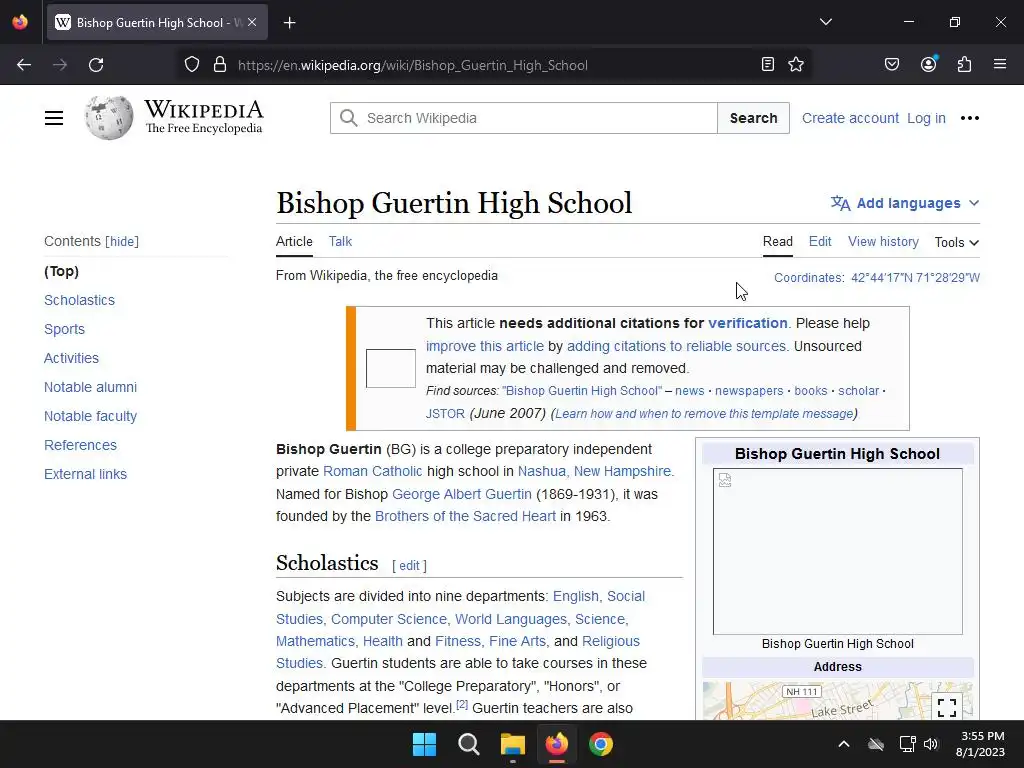Open the newspapers sources link
1024x768 pixels.
tap(749, 391)
